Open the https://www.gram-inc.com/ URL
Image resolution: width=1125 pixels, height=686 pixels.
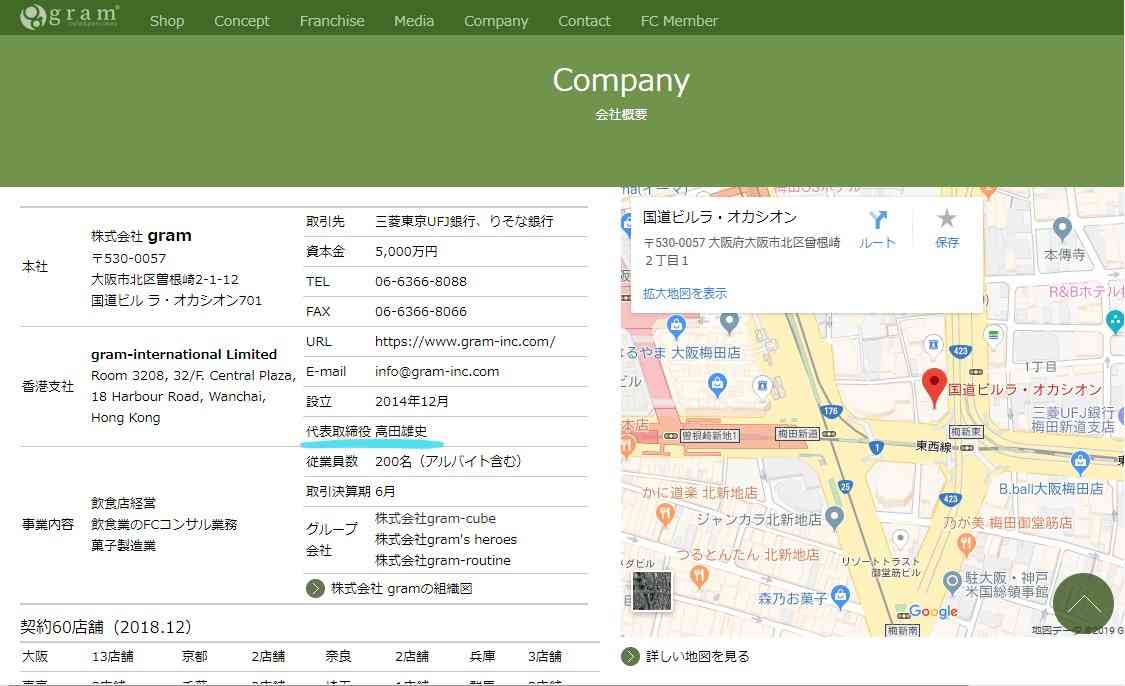(465, 342)
